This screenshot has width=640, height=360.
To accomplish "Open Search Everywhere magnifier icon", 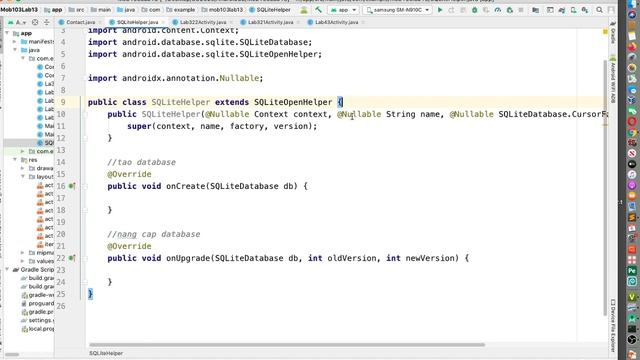I will [x=599, y=10].
